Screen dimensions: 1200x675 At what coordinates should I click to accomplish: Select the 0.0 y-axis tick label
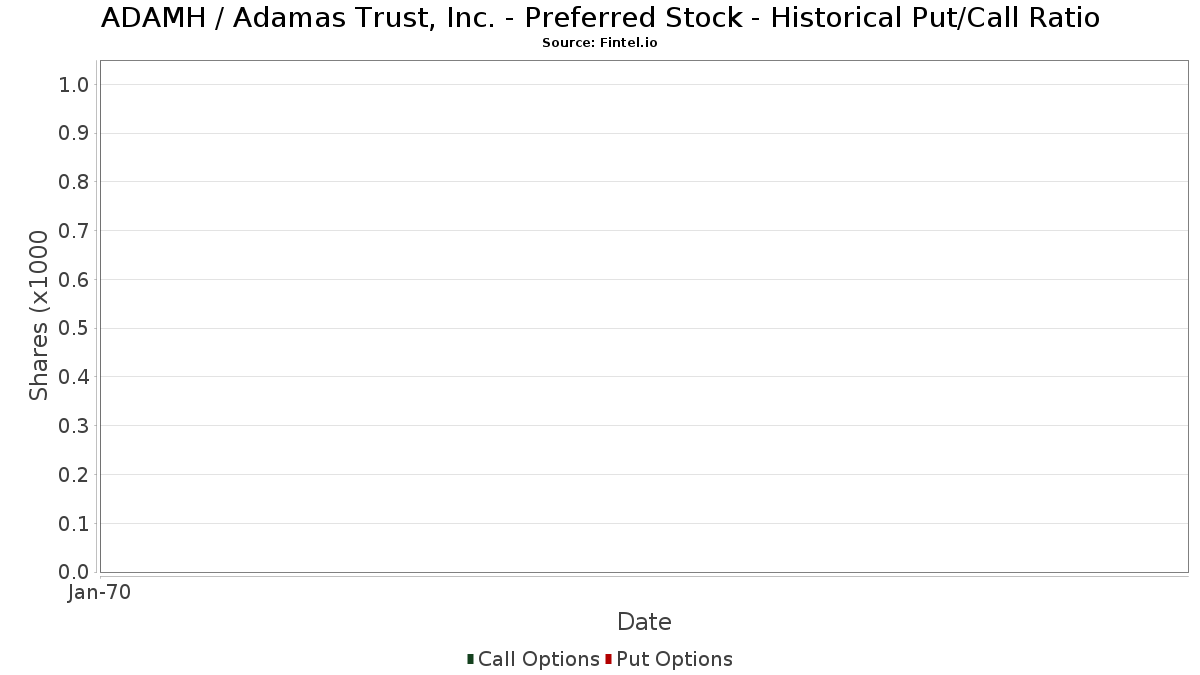click(74, 572)
